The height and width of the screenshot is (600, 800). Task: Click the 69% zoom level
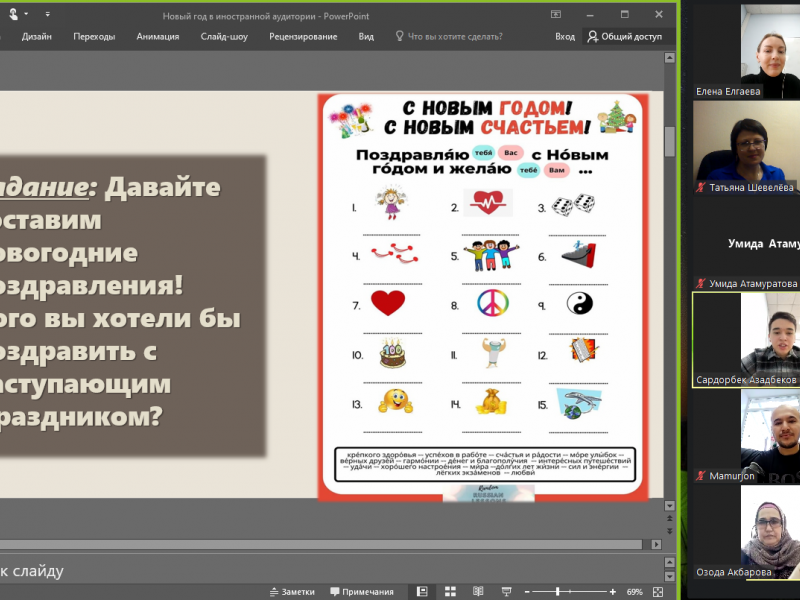pyautogui.click(x=635, y=591)
